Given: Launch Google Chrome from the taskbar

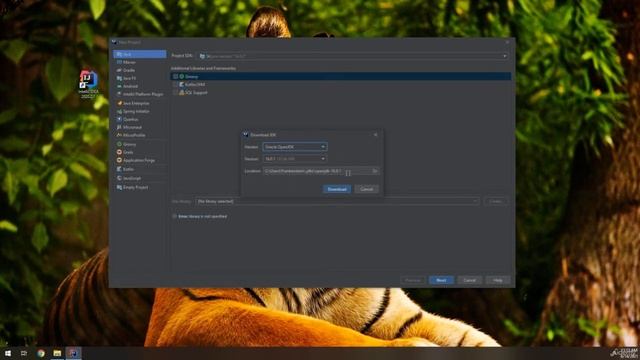Looking at the screenshot, I should tap(41, 353).
